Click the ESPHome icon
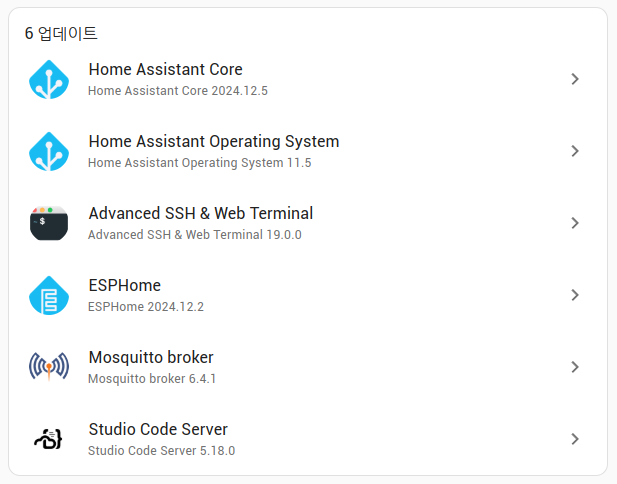 [48, 295]
